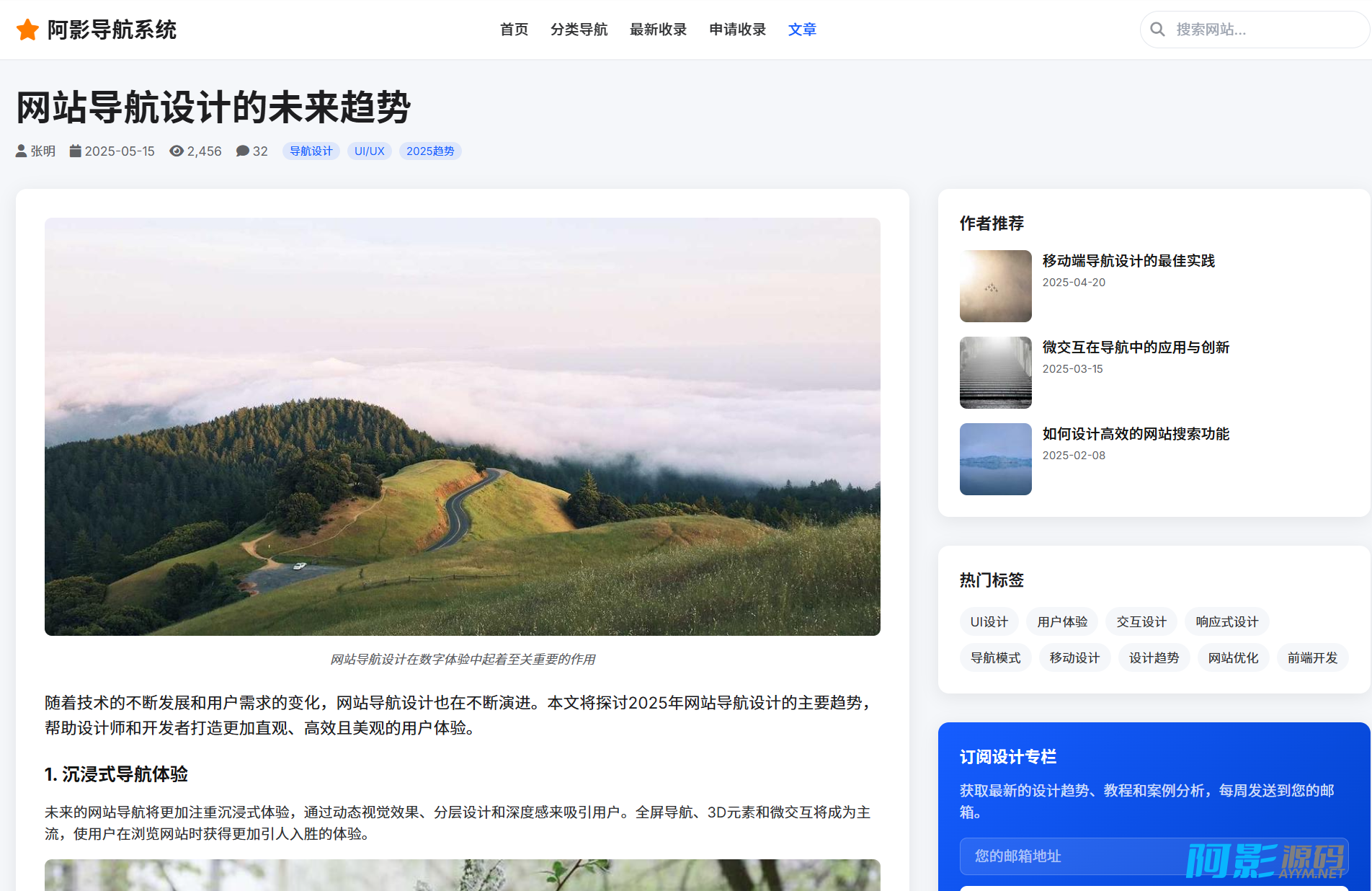Open the large hillside road hero image
The width and height of the screenshot is (1372, 891).
tap(463, 427)
